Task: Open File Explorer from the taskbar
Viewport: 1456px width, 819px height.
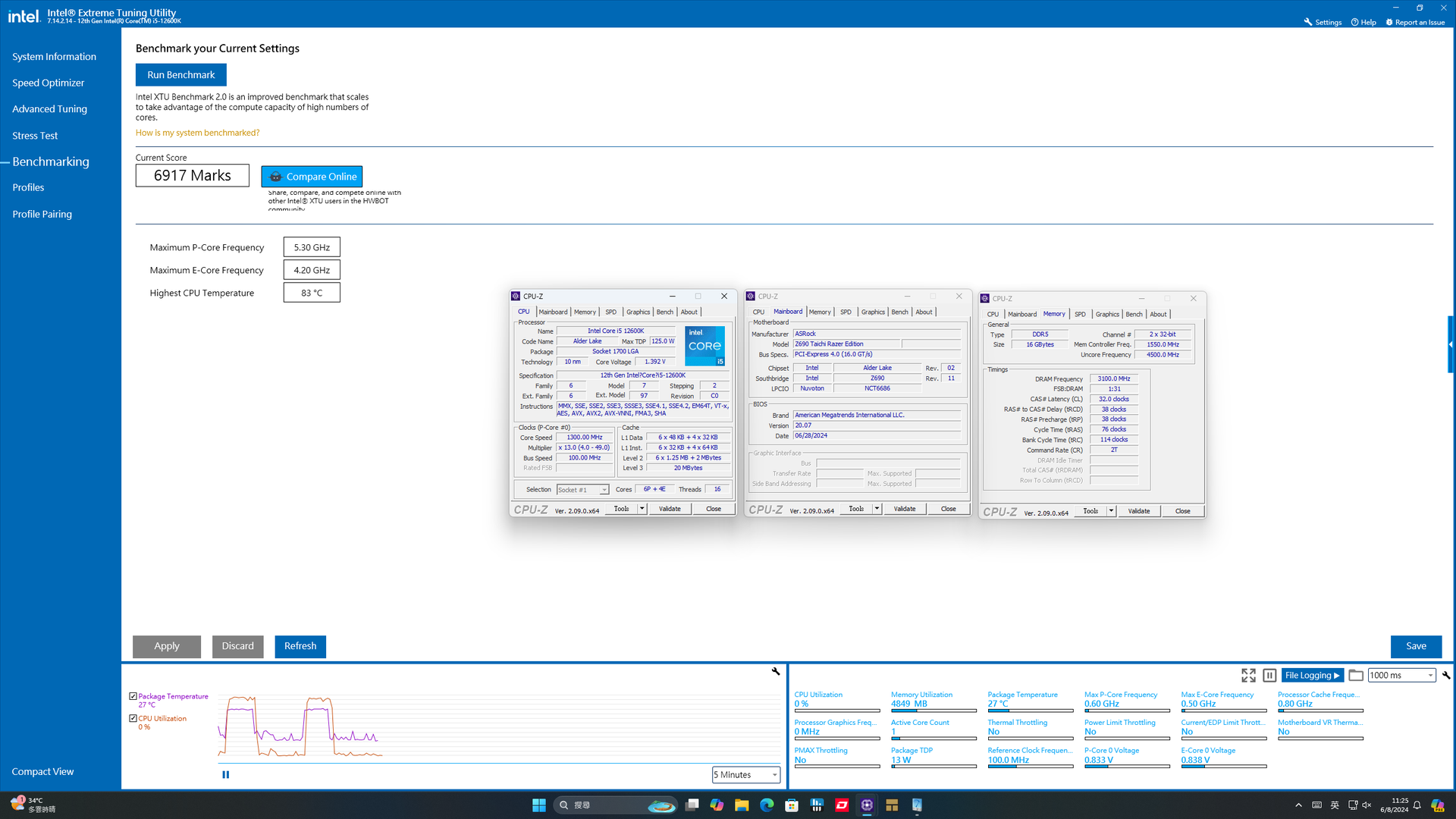Action: (742, 805)
